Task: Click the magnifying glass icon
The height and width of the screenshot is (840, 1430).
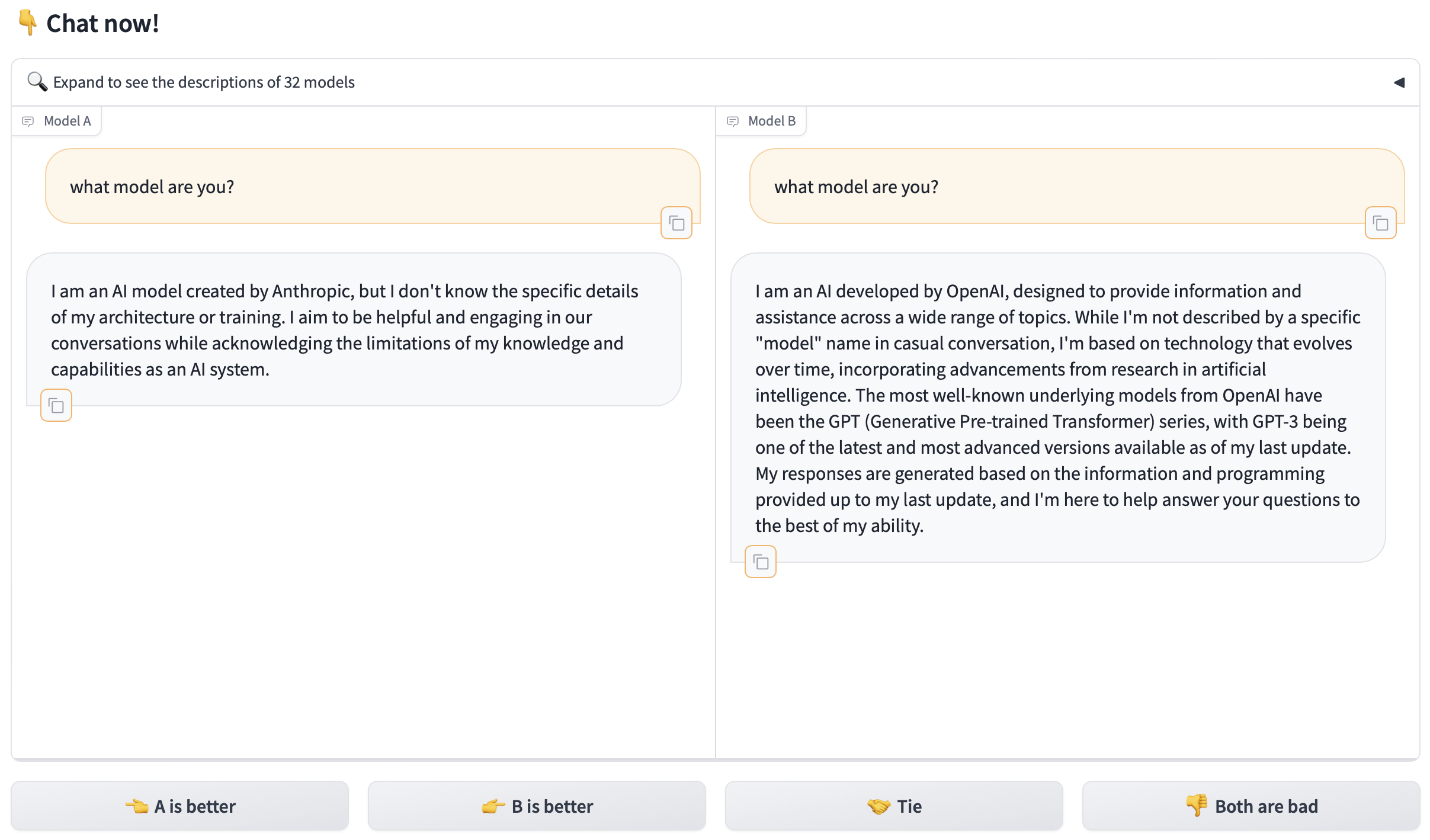Action: coord(37,82)
